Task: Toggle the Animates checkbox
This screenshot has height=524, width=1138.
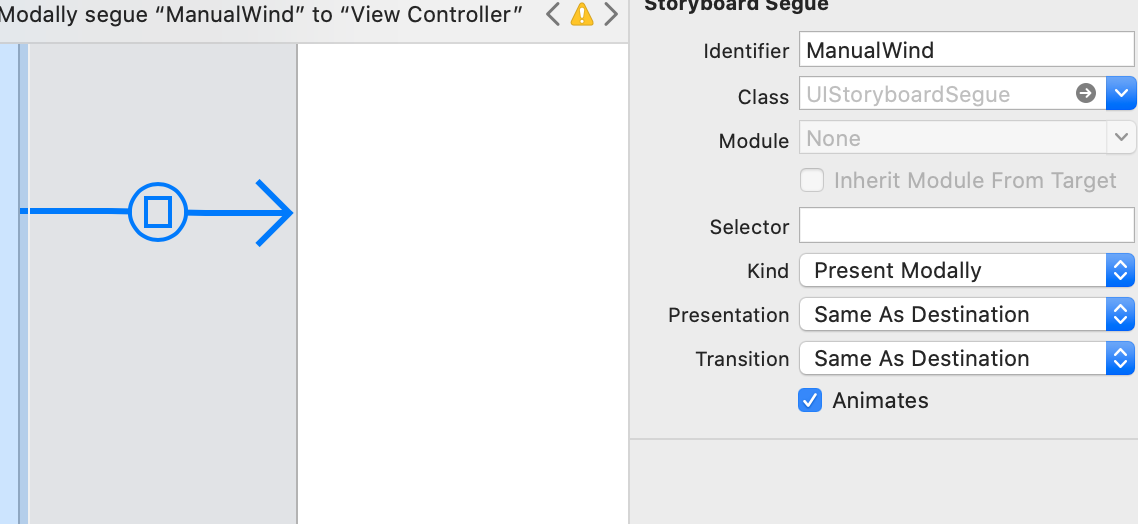Action: [x=810, y=400]
